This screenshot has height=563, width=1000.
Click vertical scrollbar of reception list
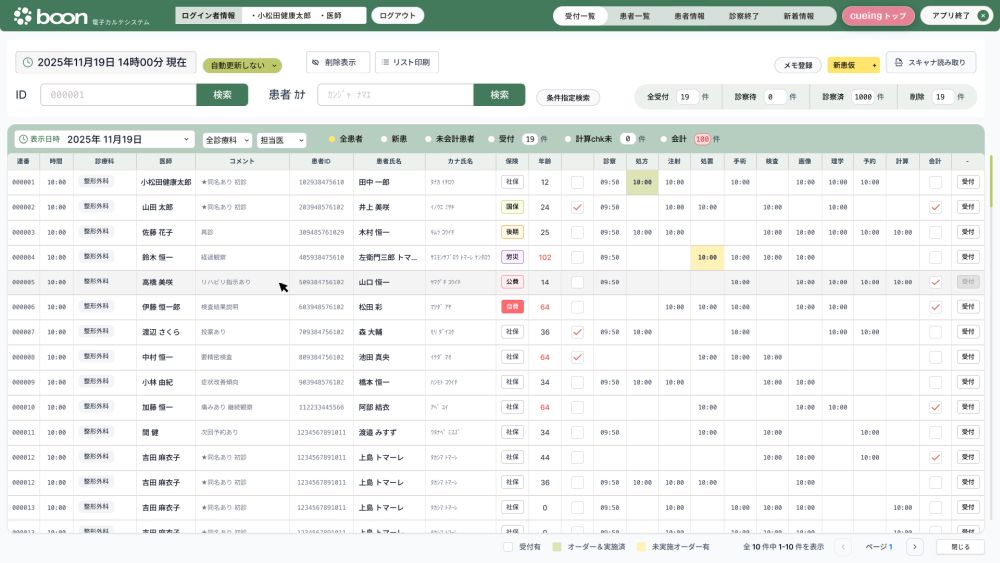pyautogui.click(x=990, y=181)
